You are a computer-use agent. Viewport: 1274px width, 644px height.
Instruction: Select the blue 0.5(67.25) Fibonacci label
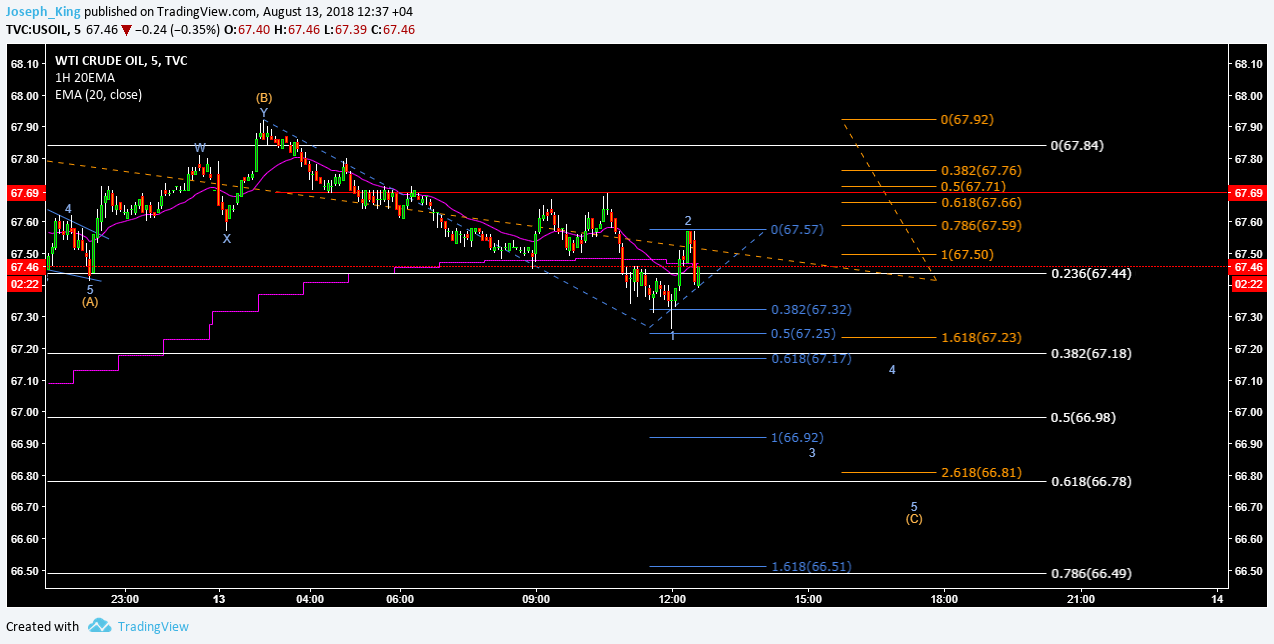(803, 334)
